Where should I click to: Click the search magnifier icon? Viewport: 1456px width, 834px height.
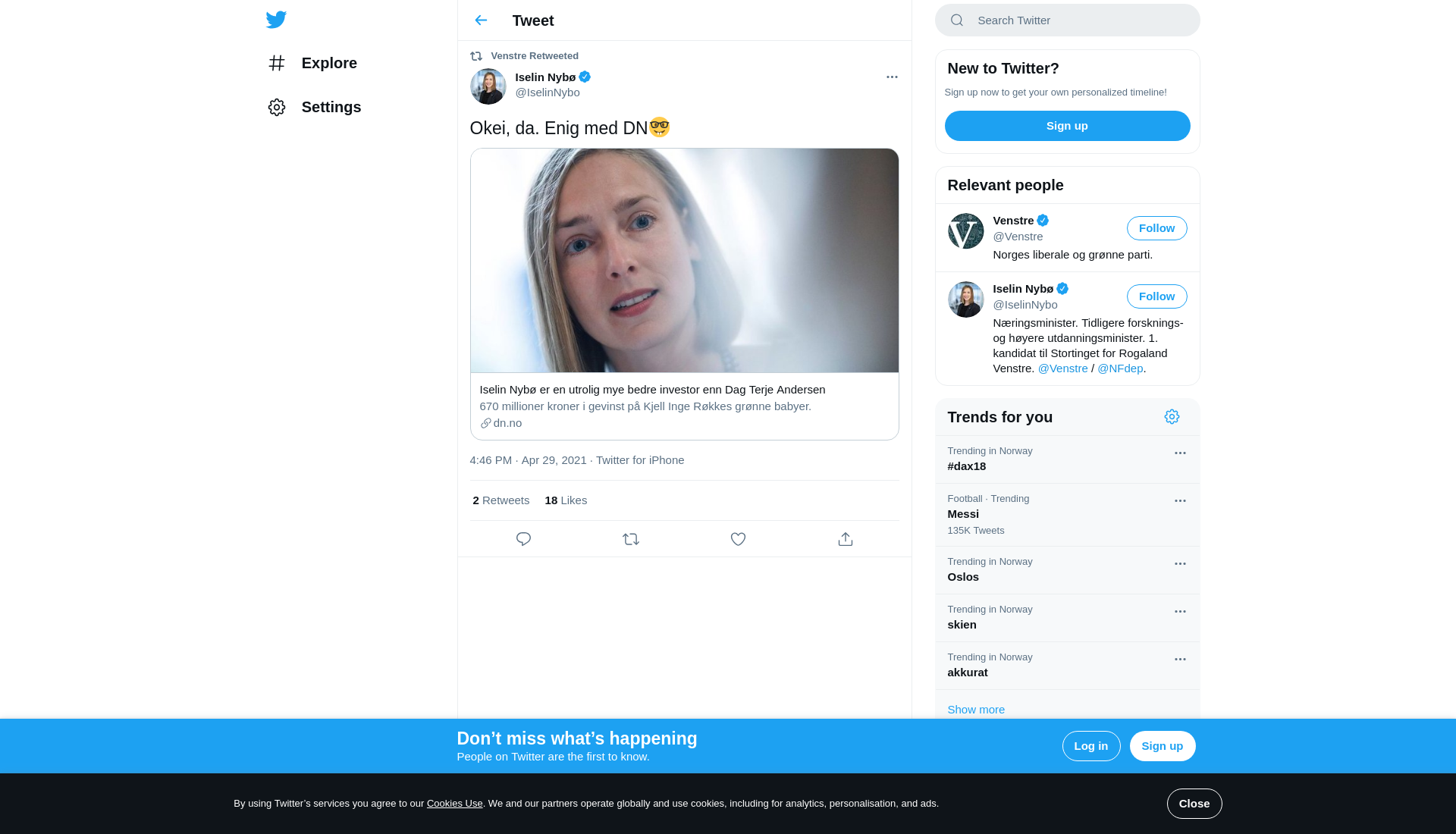tap(957, 20)
